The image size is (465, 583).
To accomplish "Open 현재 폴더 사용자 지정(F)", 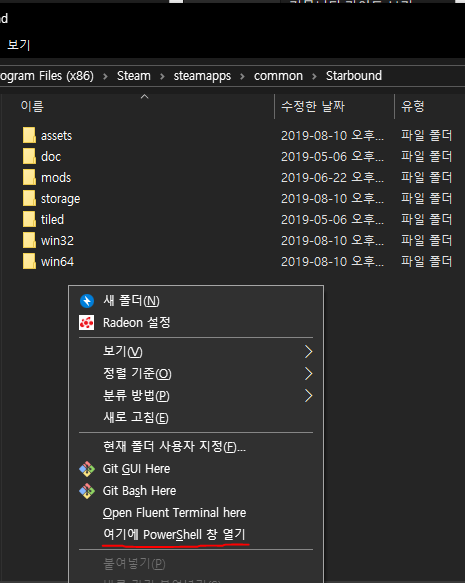I will pos(174,446).
